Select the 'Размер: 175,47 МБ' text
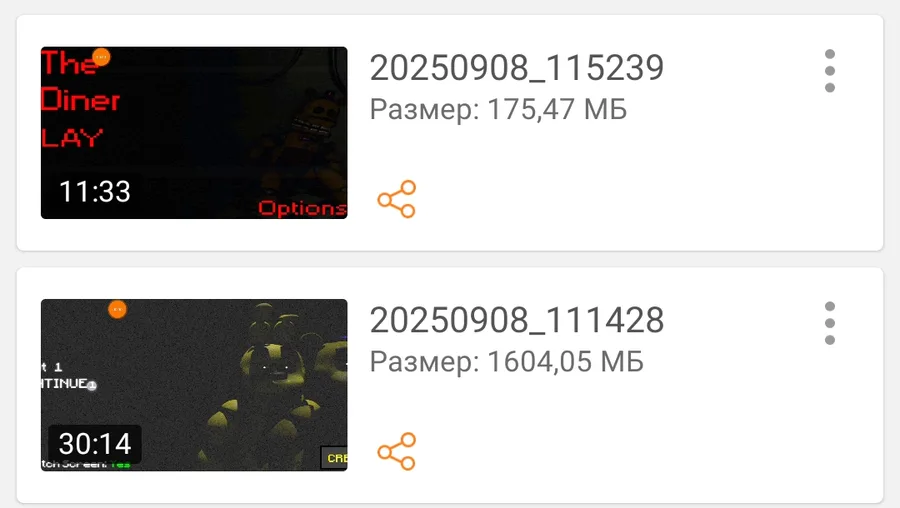Viewport: 900px width, 508px height. (498, 109)
